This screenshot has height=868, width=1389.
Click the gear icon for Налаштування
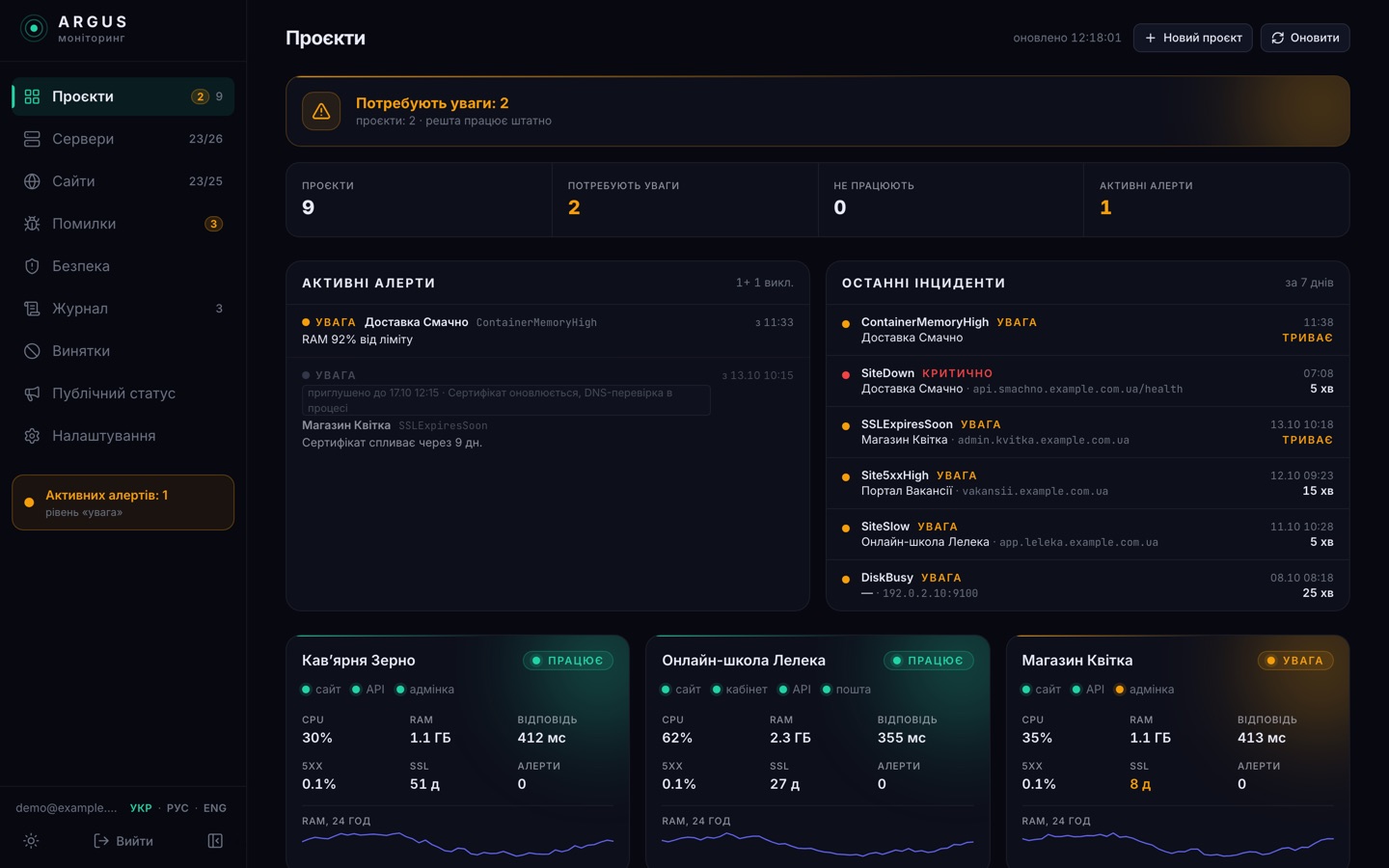tap(32, 436)
